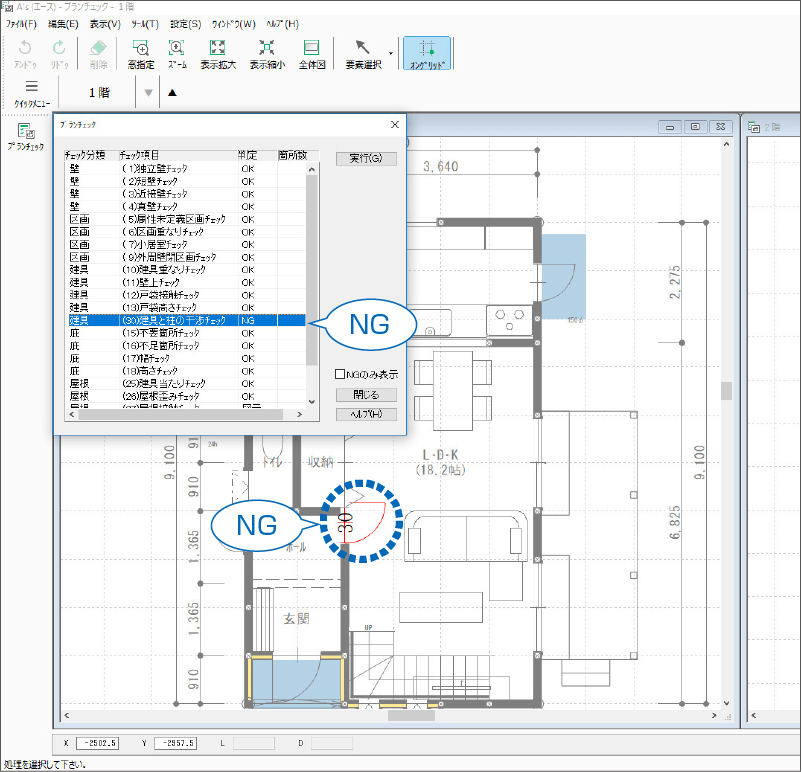This screenshot has width=802, height=772.
Task: Select the (5)属性未定義区画チェック row
Action: click(186, 219)
